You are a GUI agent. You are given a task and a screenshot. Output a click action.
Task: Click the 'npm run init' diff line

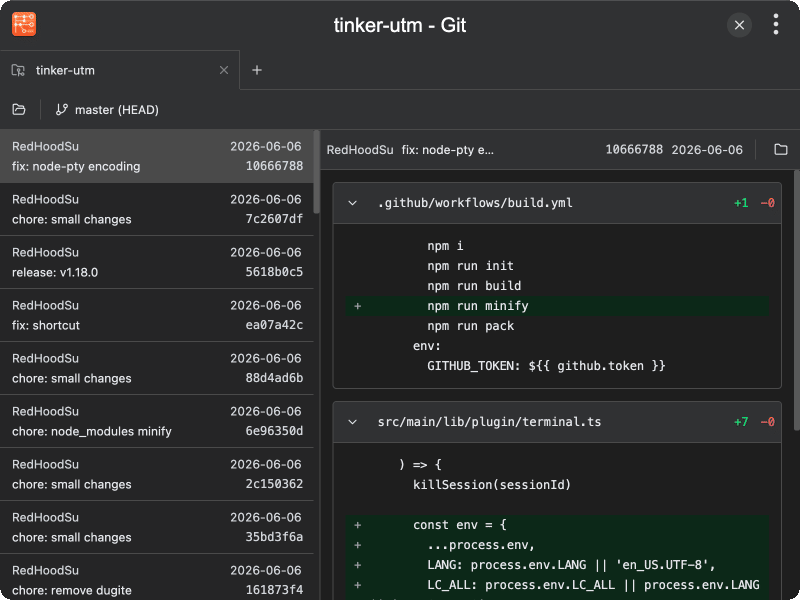tap(557, 266)
